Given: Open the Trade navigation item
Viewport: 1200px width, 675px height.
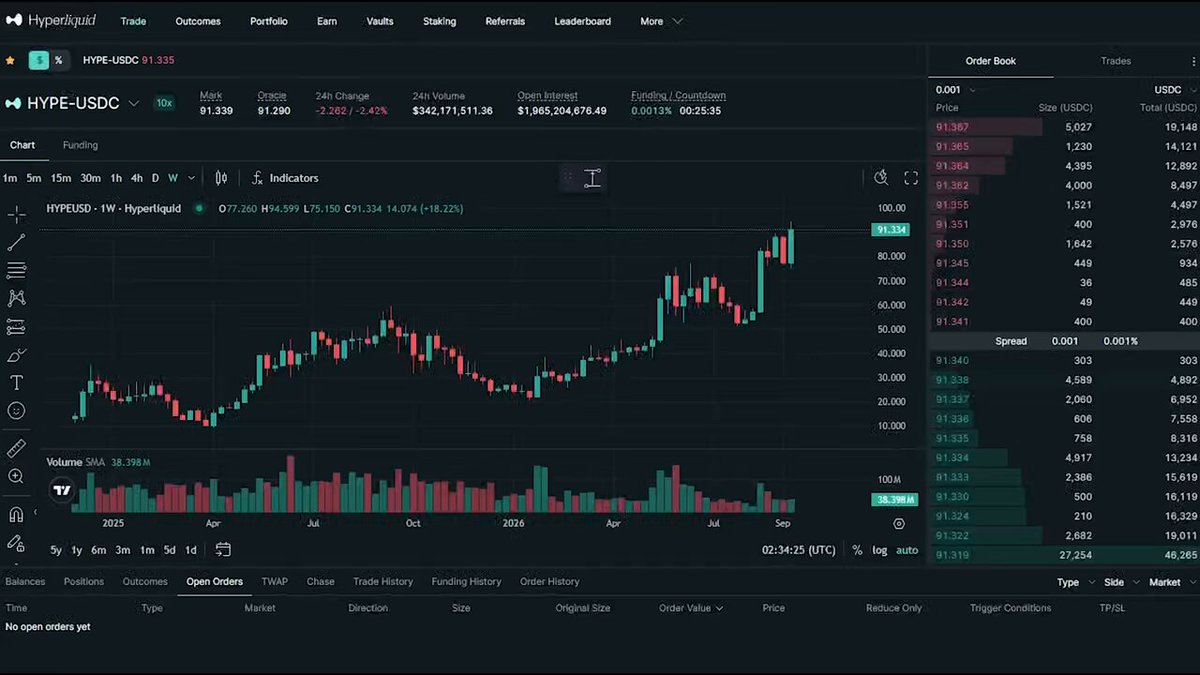Looking at the screenshot, I should (133, 21).
